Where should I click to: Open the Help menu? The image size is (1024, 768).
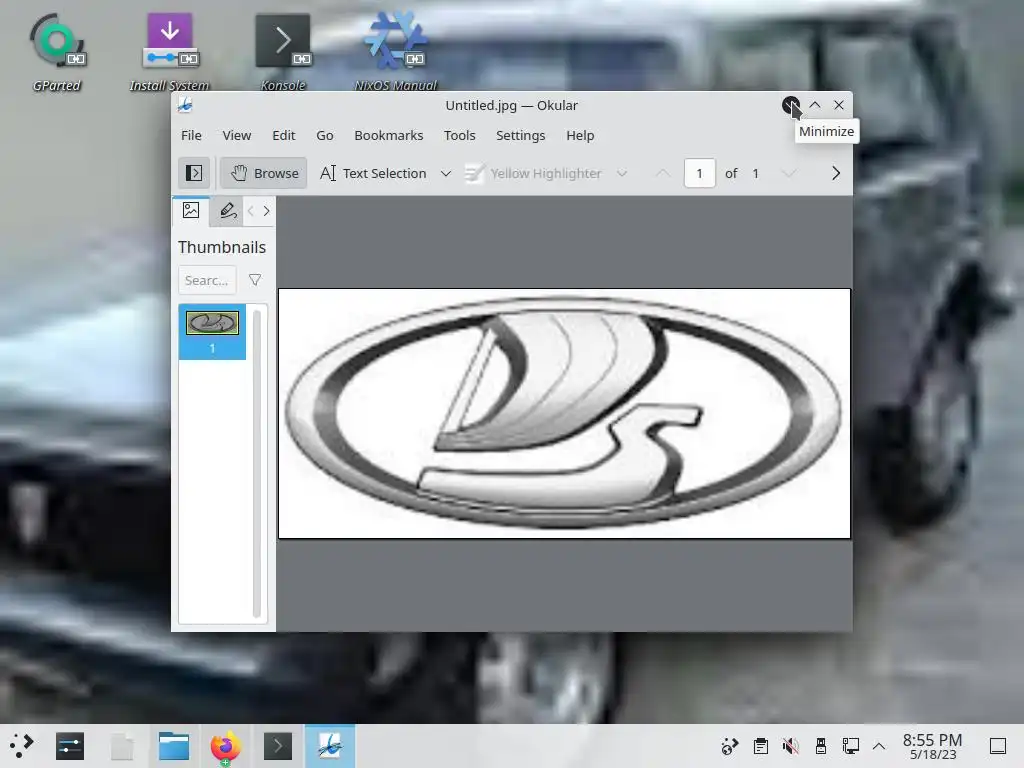coord(580,135)
